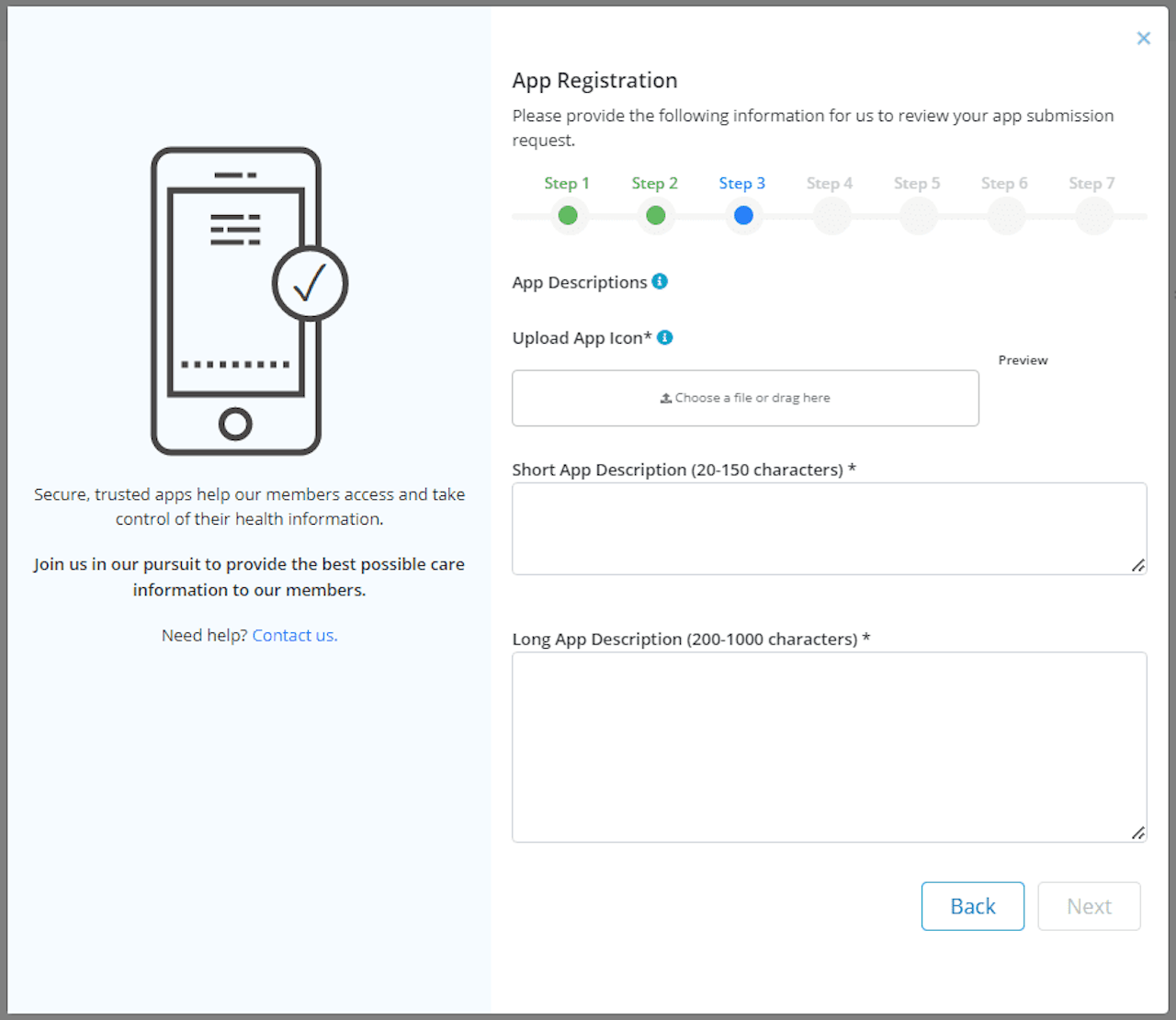Click the disabled Next button

pos(1089,906)
